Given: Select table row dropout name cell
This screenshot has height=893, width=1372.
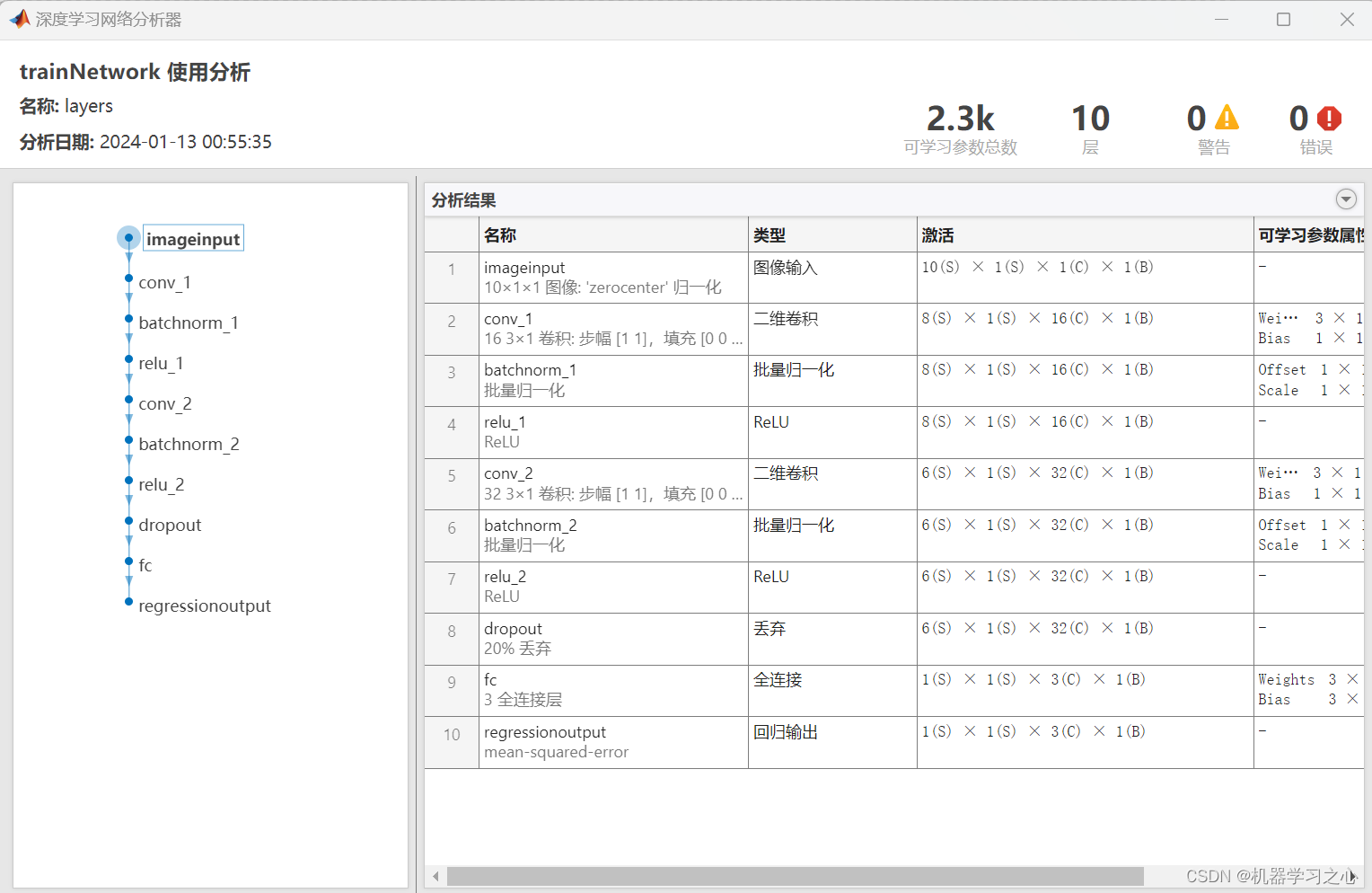Looking at the screenshot, I should pos(613,639).
